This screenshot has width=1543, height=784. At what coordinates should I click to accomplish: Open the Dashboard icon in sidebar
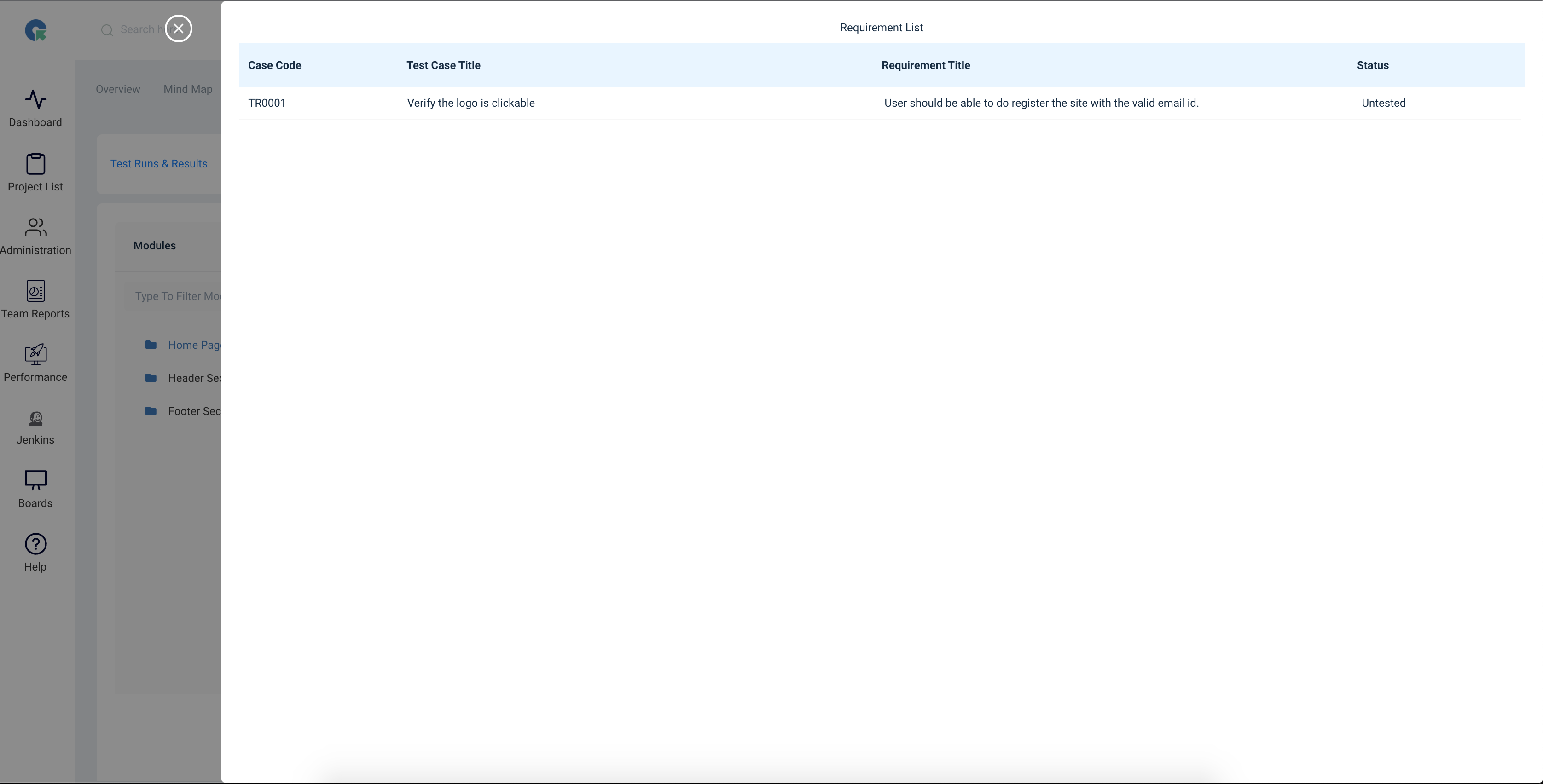point(35,99)
